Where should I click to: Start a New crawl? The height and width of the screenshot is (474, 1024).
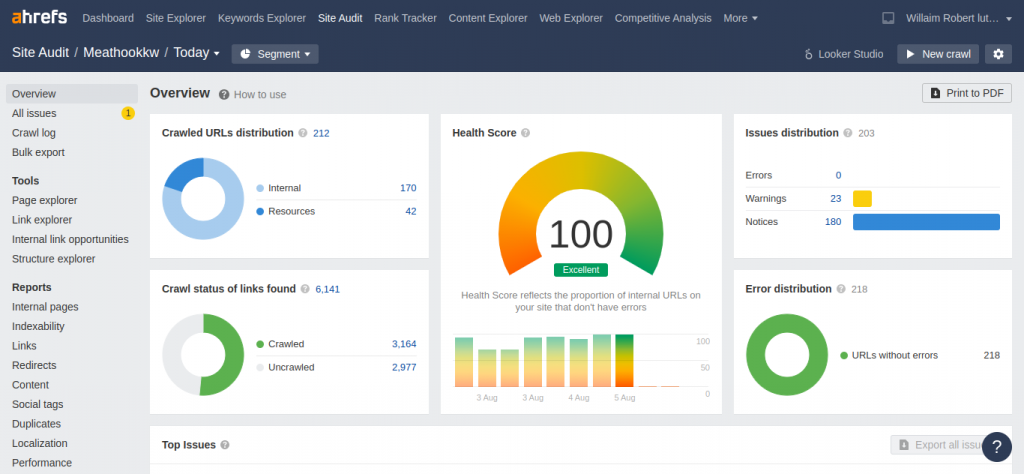[x=938, y=54]
